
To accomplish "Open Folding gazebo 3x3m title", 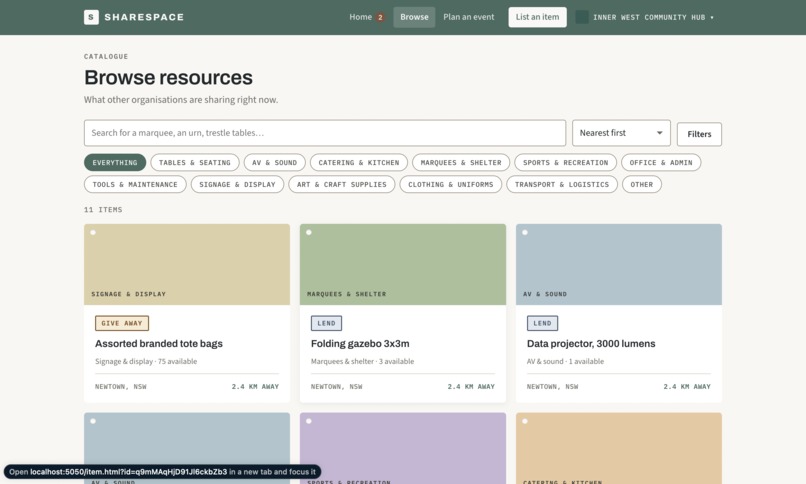I will point(360,344).
